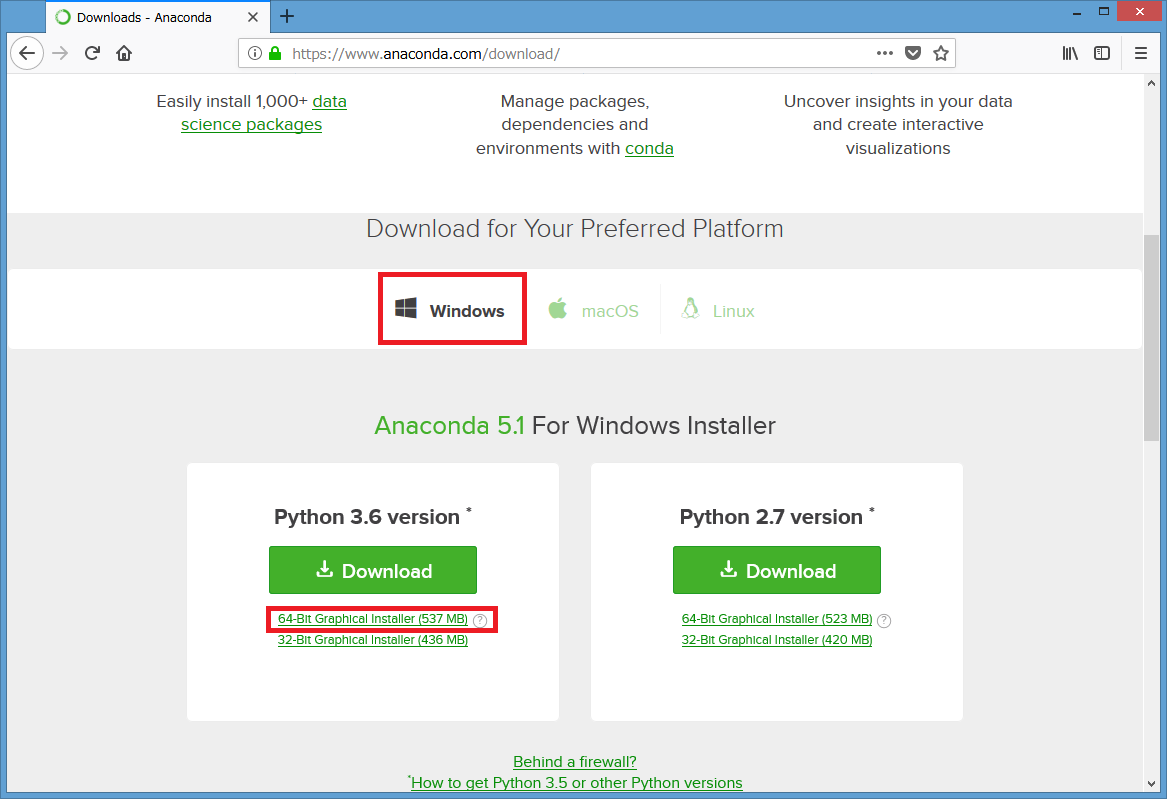Get Python 2.7 32-Bit Graphical Installer (420 MB)
Screen dimensions: 1167x799
coord(777,640)
